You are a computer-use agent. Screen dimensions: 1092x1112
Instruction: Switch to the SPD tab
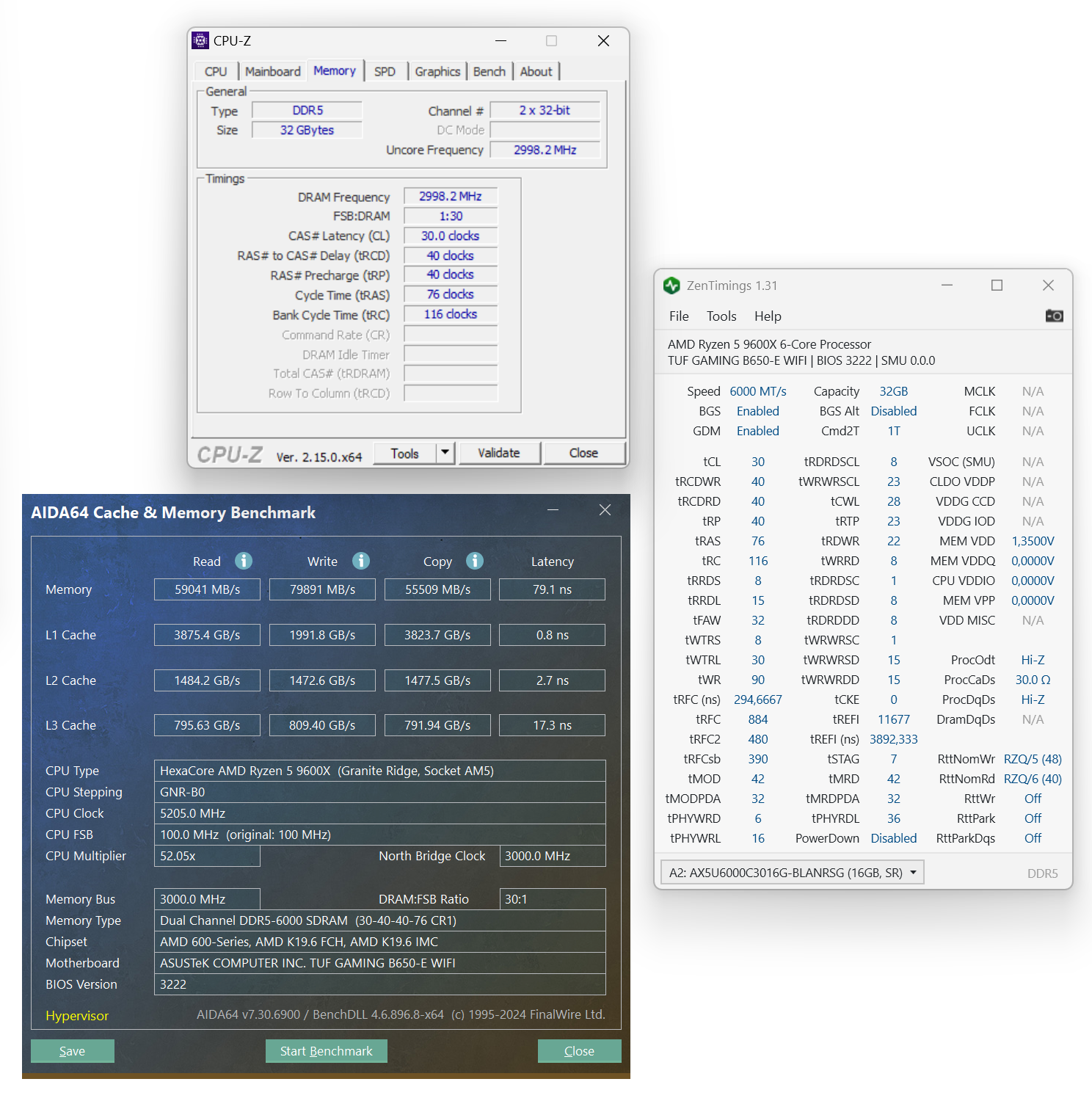[x=385, y=71]
